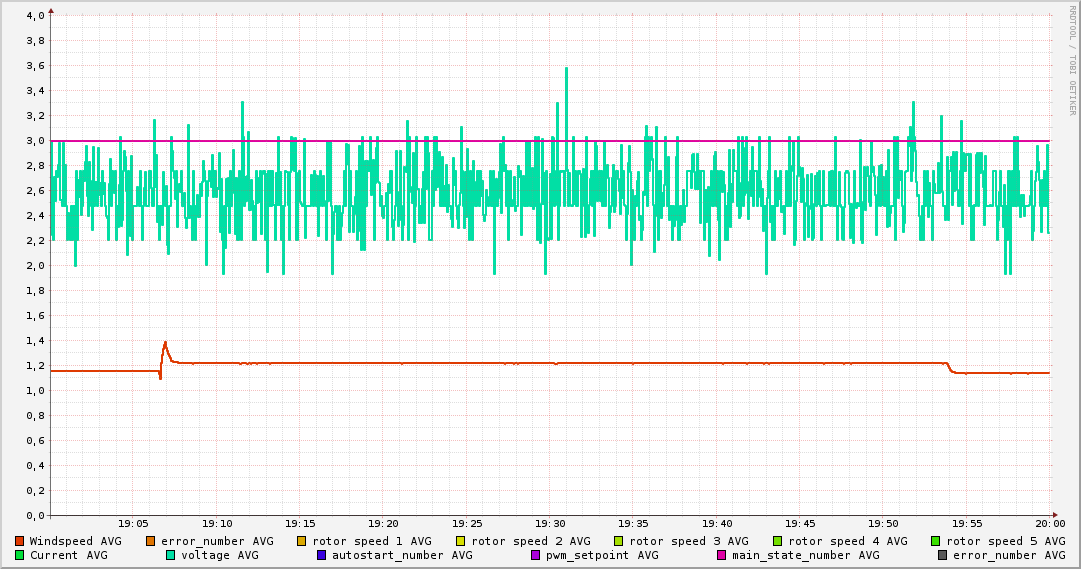Click the red Windspeed AVG legend swatch
The height and width of the screenshot is (569, 1081).
point(20,541)
